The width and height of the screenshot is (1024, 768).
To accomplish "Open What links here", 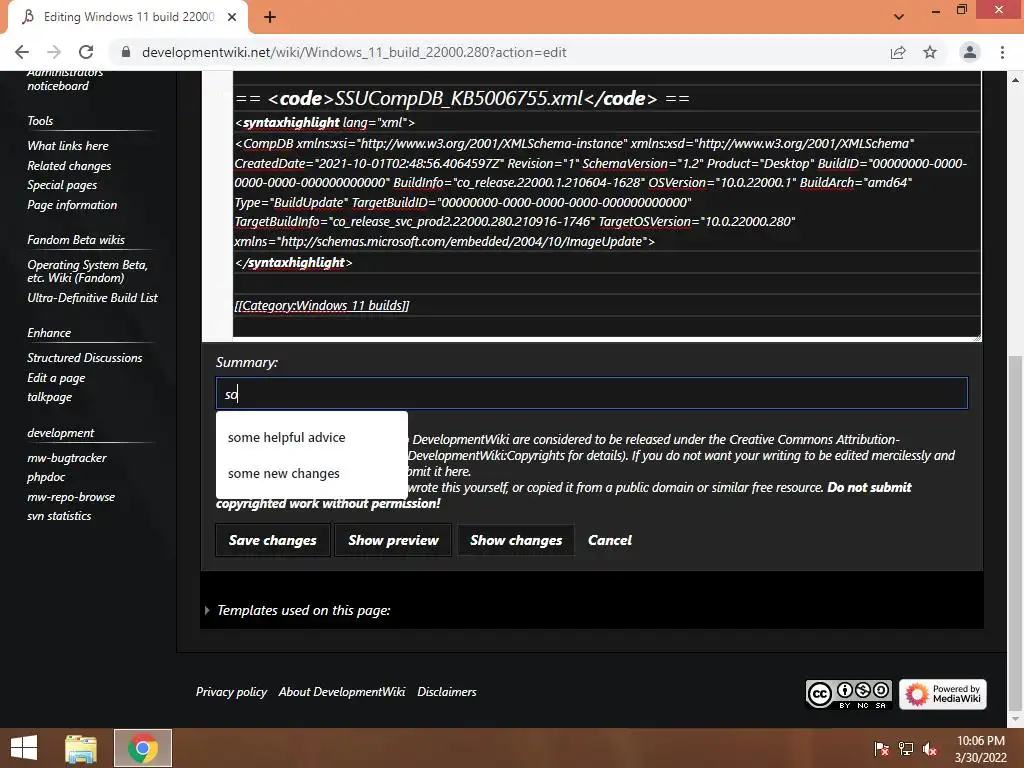I will pos(68,146).
